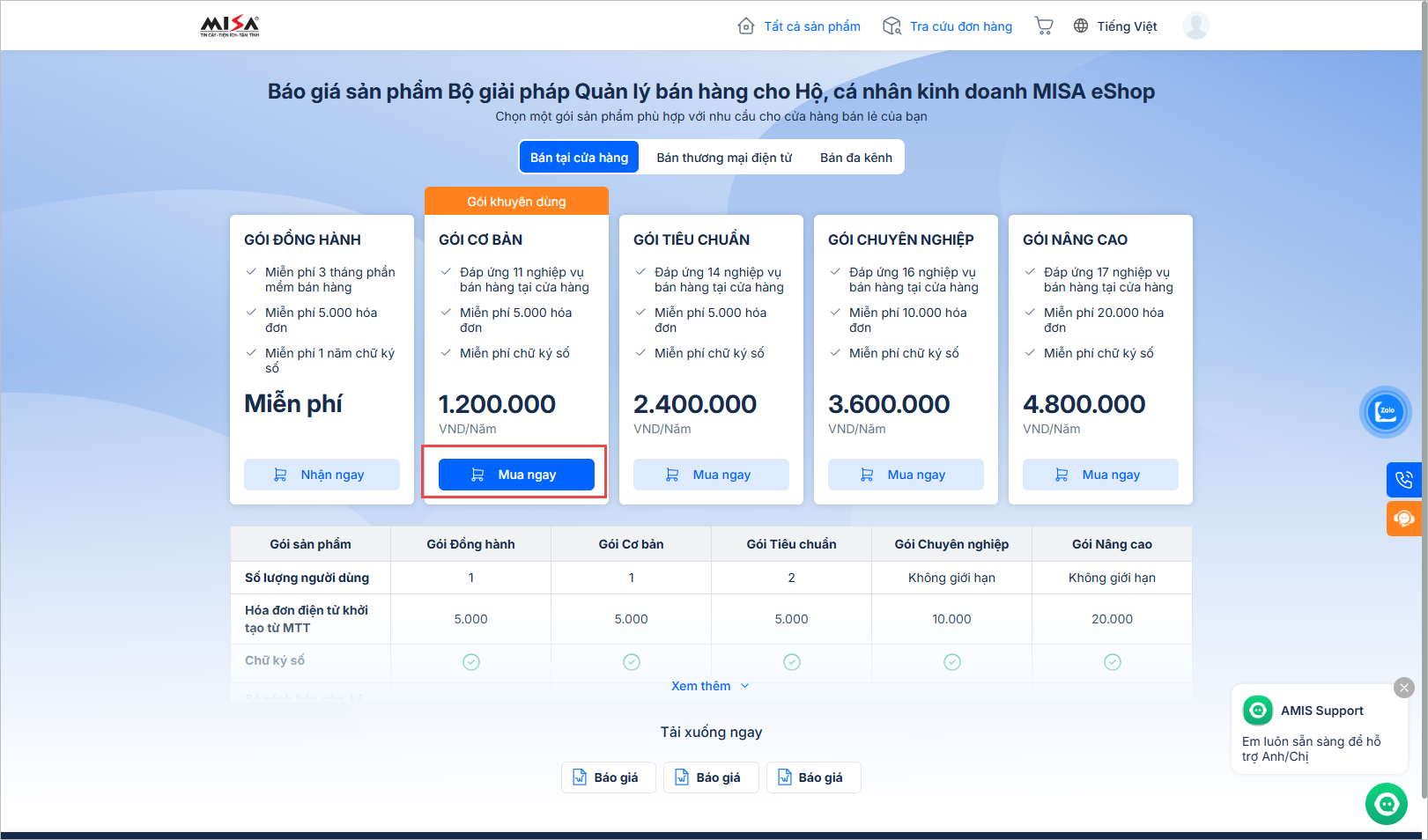The image size is (1428, 840).
Task: Click the 3.600.000 price
Action: tap(889, 404)
